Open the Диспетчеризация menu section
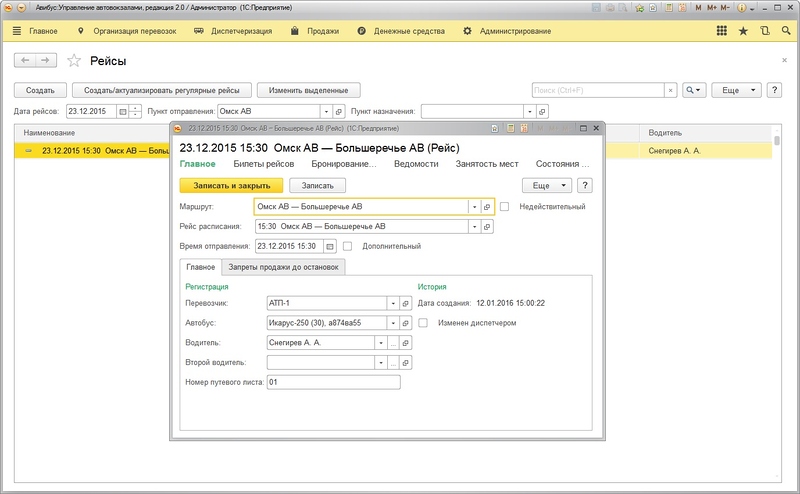The height and width of the screenshot is (494, 800). tap(242, 31)
